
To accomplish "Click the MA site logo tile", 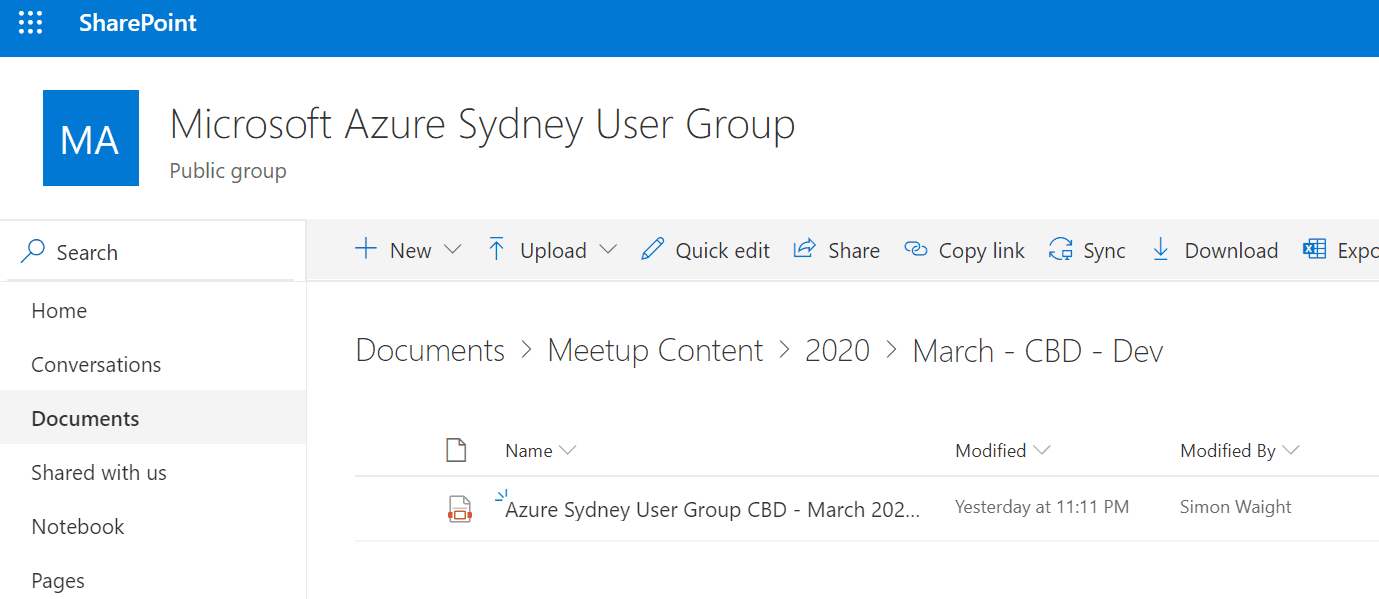I will (x=91, y=138).
